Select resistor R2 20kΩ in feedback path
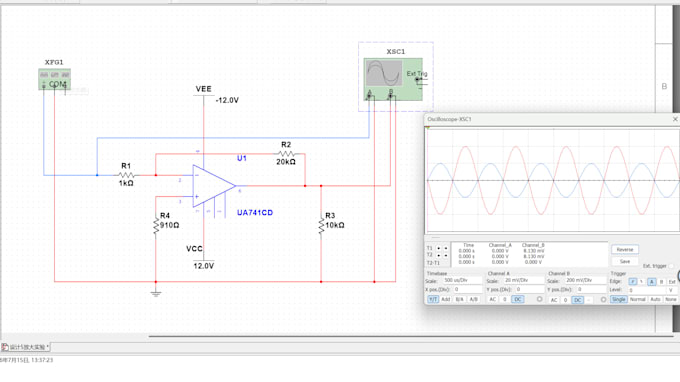This screenshot has height=382, width=680. tap(286, 153)
